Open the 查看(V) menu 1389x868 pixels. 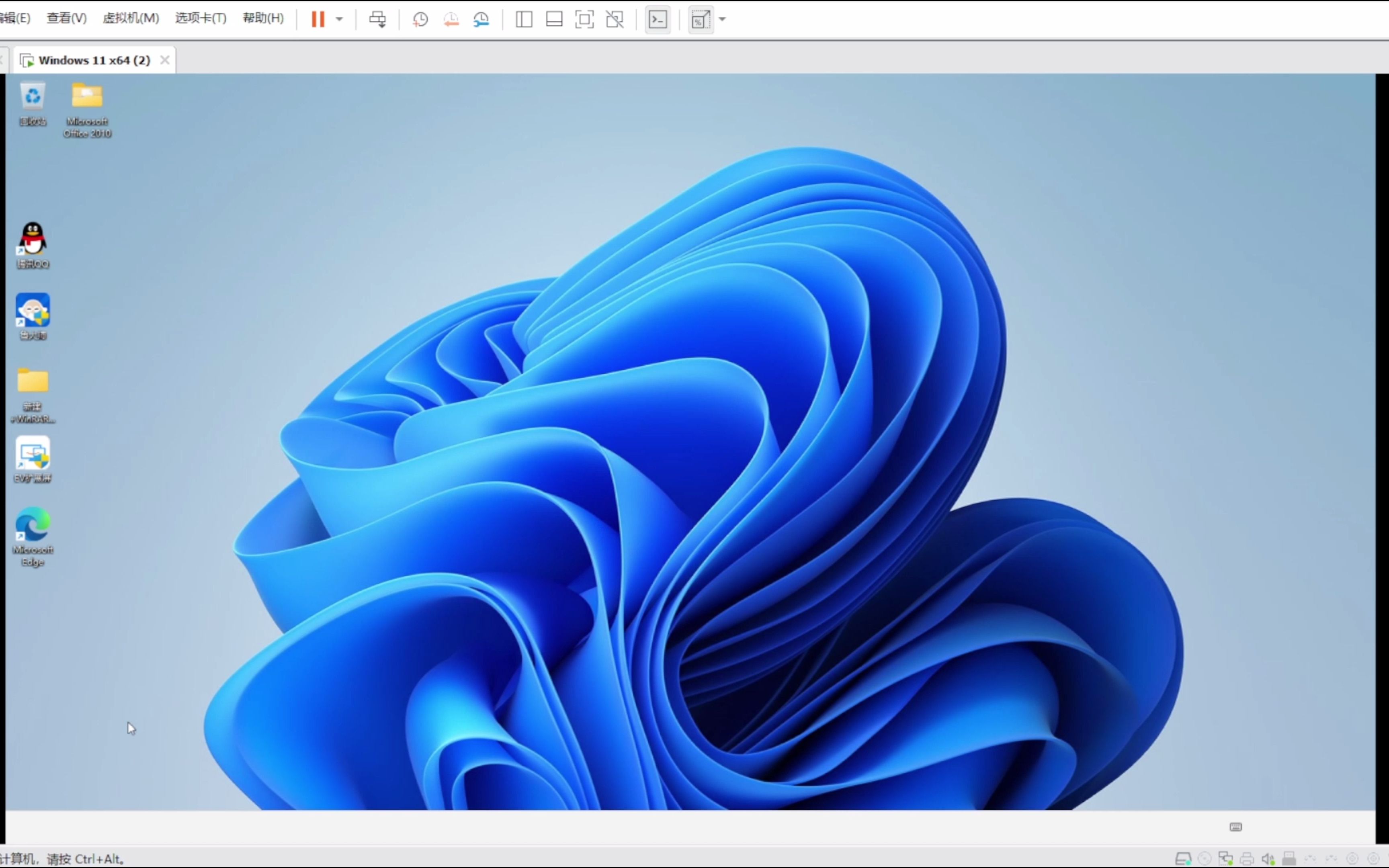tap(67, 18)
